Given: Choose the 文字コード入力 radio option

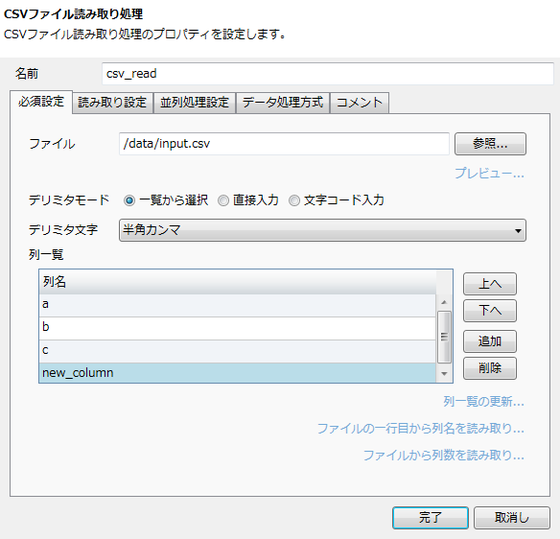Looking at the screenshot, I should click(294, 200).
